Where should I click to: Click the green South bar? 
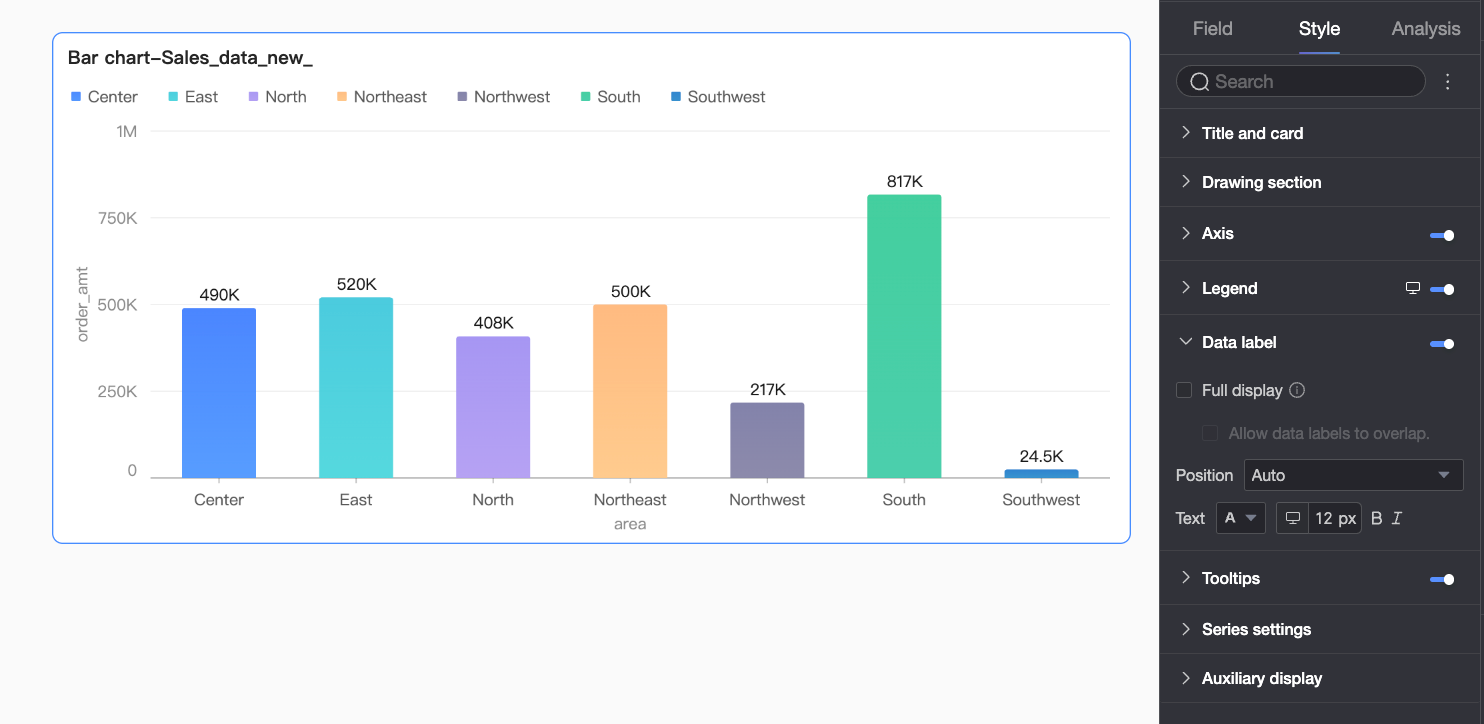(x=904, y=336)
